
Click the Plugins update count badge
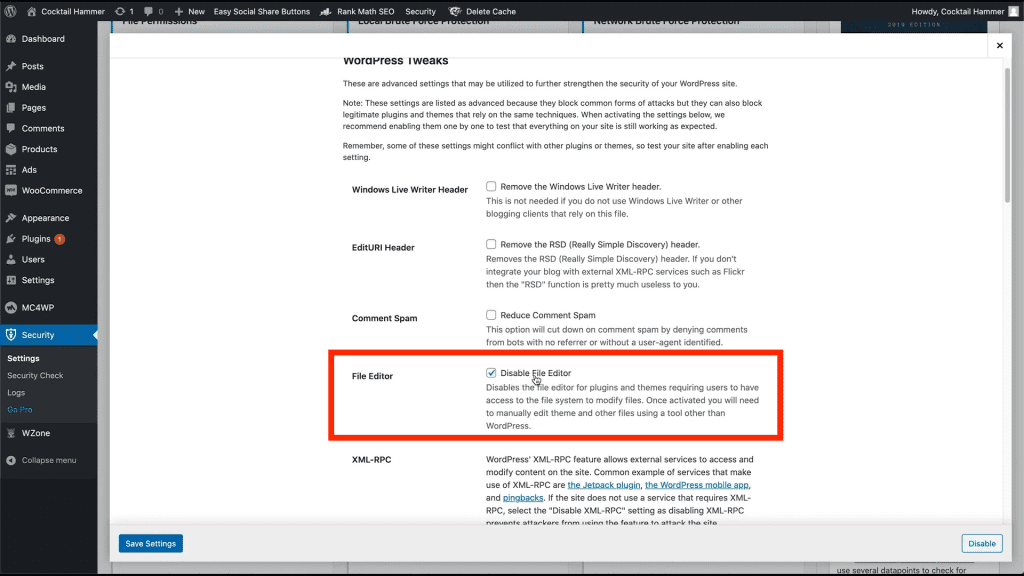point(59,239)
